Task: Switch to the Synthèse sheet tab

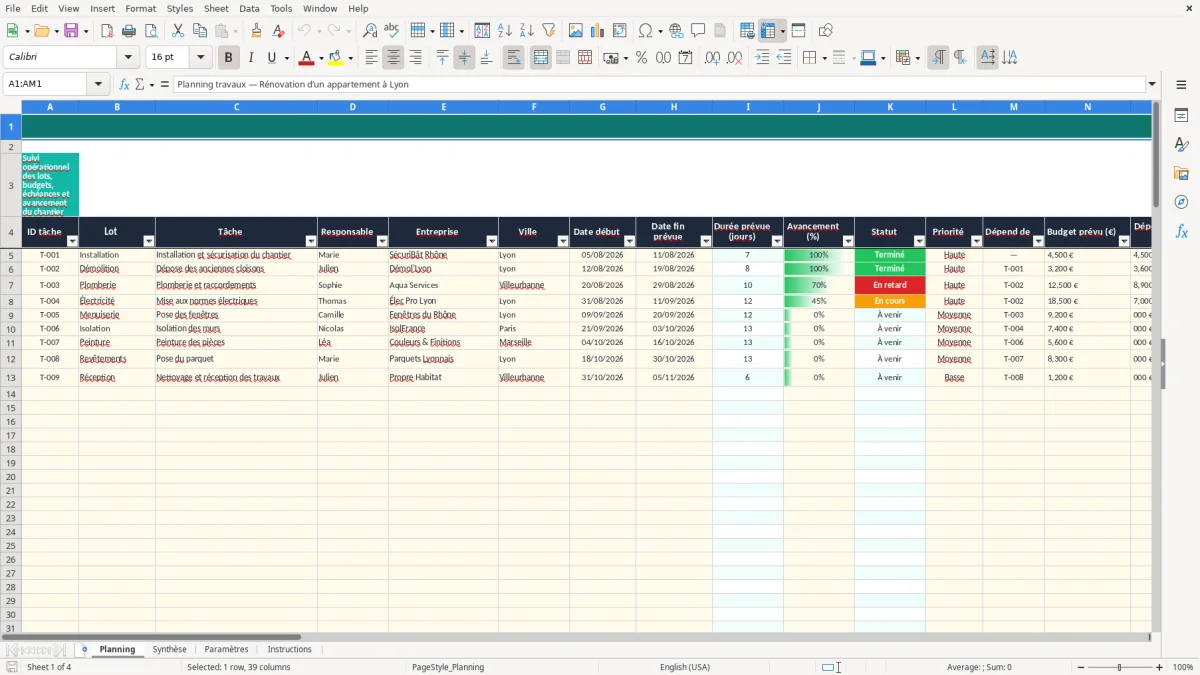Action: [x=169, y=649]
